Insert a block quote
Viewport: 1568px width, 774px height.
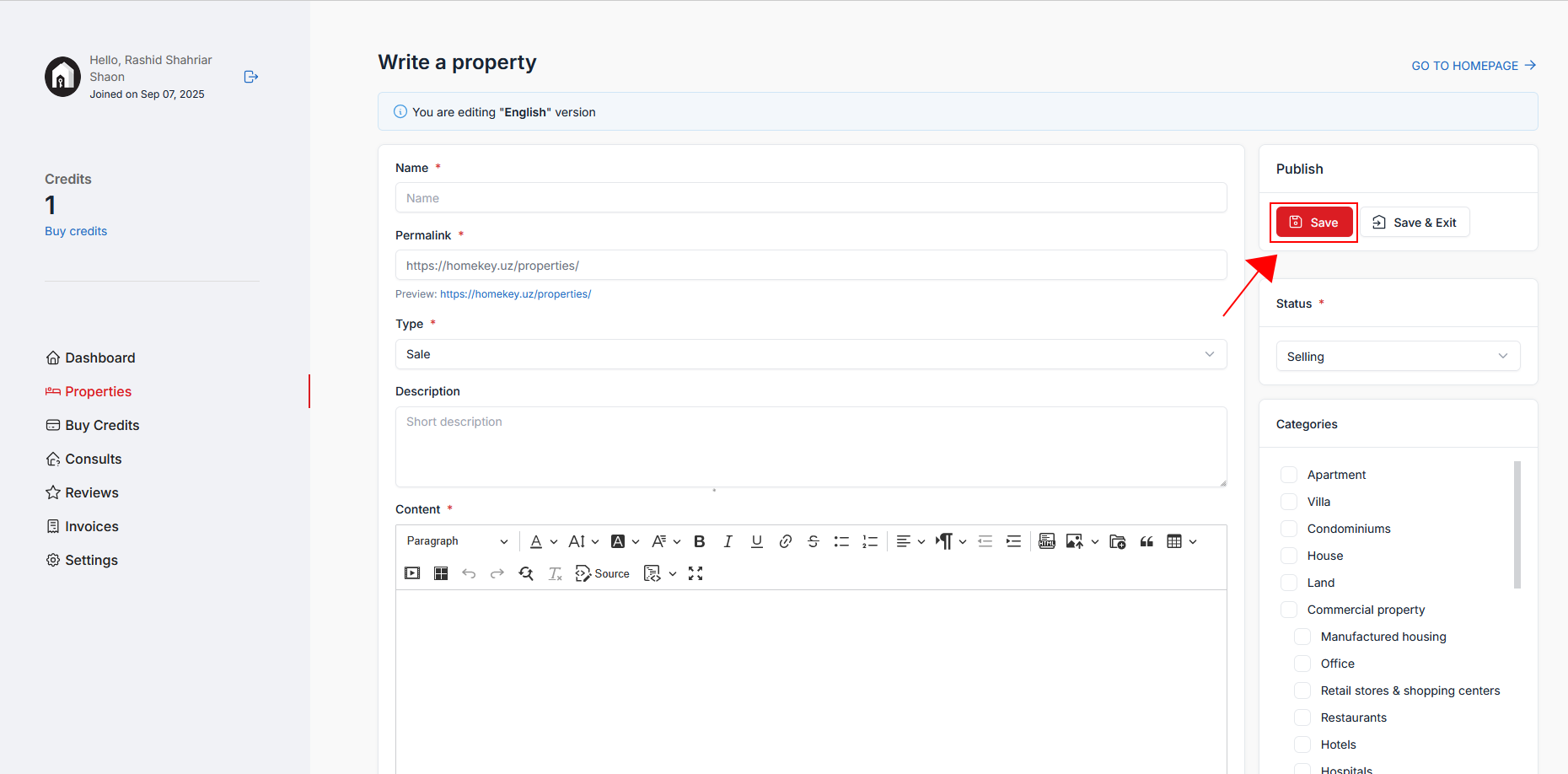(1146, 541)
